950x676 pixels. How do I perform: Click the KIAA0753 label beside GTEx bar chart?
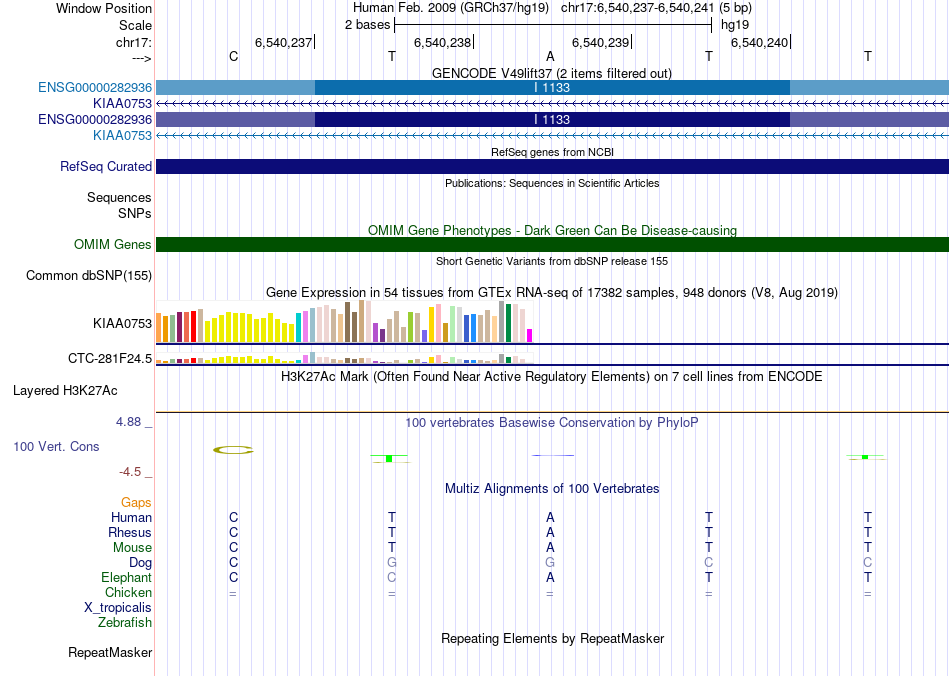point(122,323)
